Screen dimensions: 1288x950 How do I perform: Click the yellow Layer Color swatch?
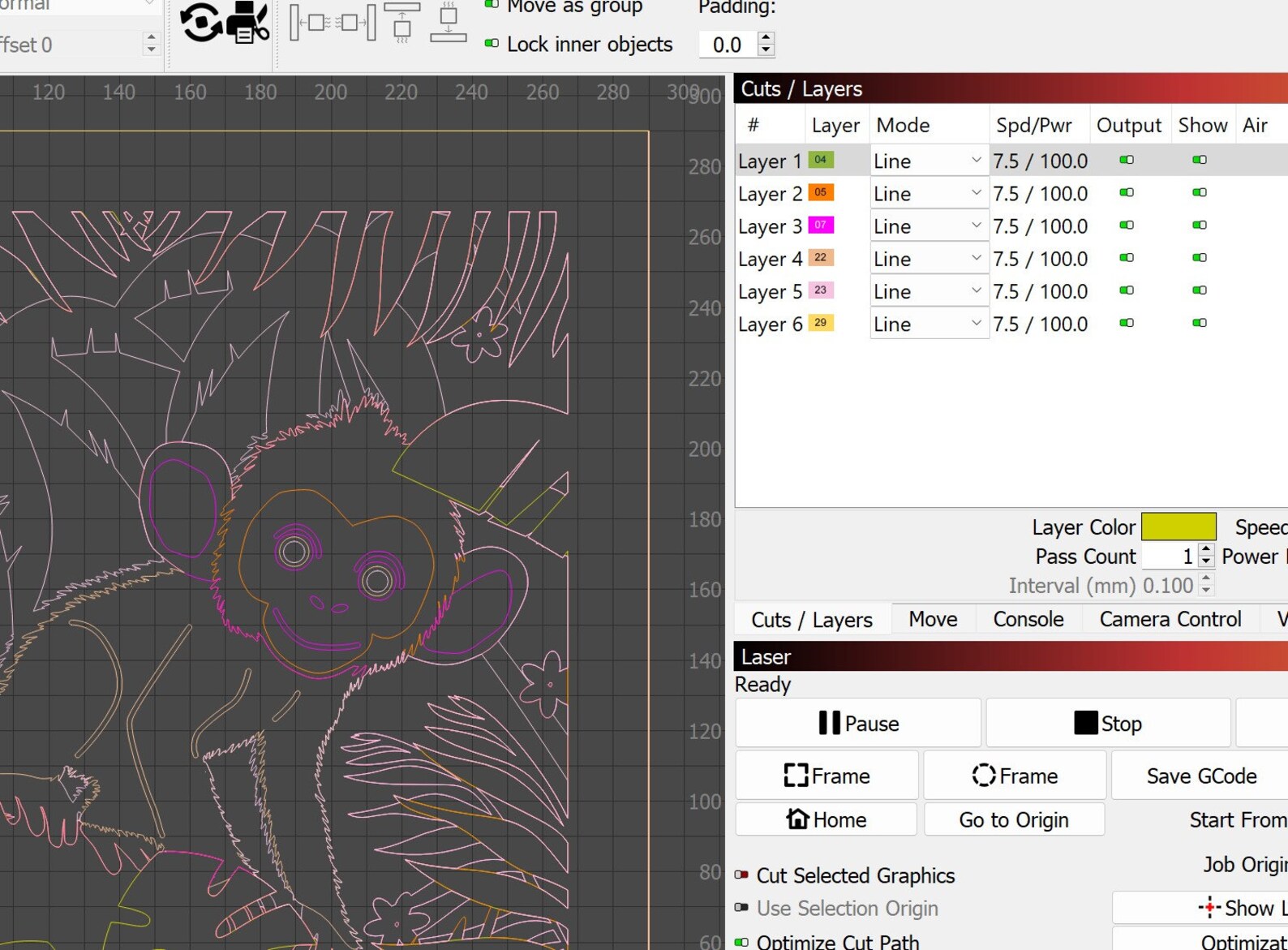[1179, 527]
